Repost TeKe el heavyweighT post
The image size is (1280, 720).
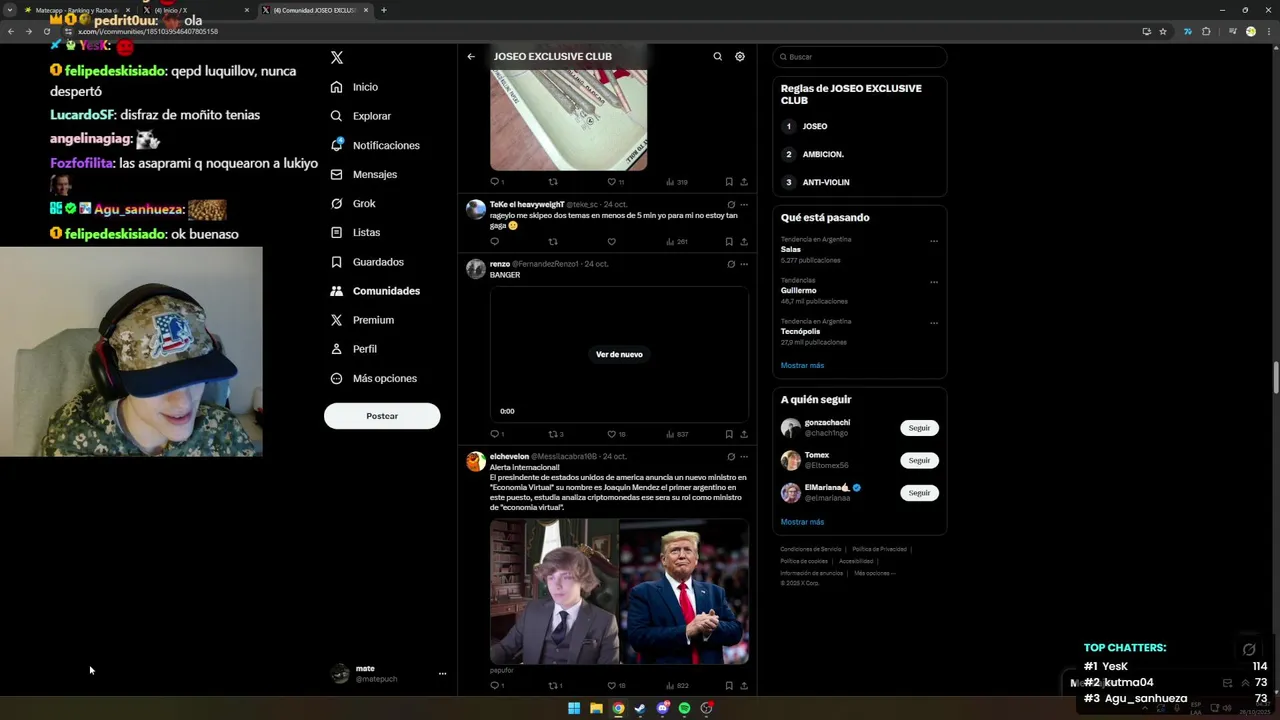(x=553, y=241)
